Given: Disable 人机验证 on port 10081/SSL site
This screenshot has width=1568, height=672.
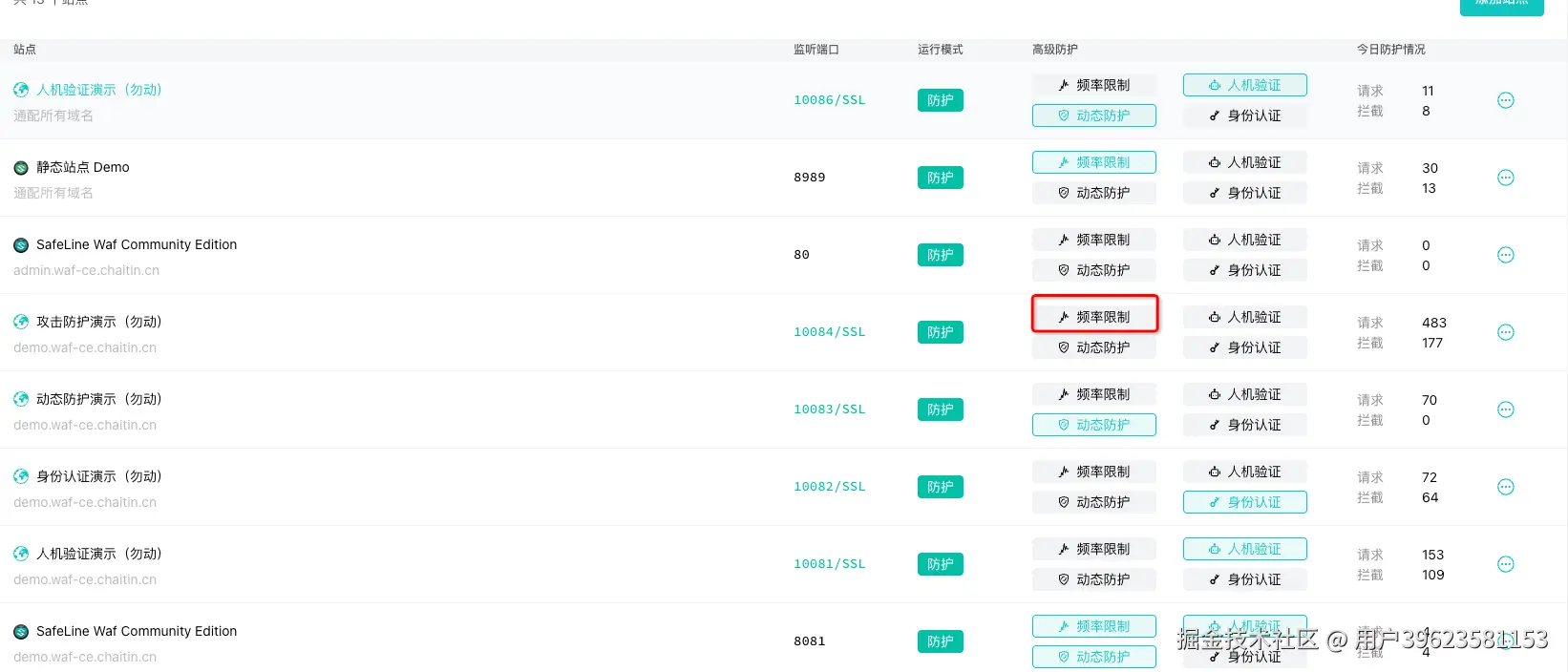Looking at the screenshot, I should tap(1245, 549).
